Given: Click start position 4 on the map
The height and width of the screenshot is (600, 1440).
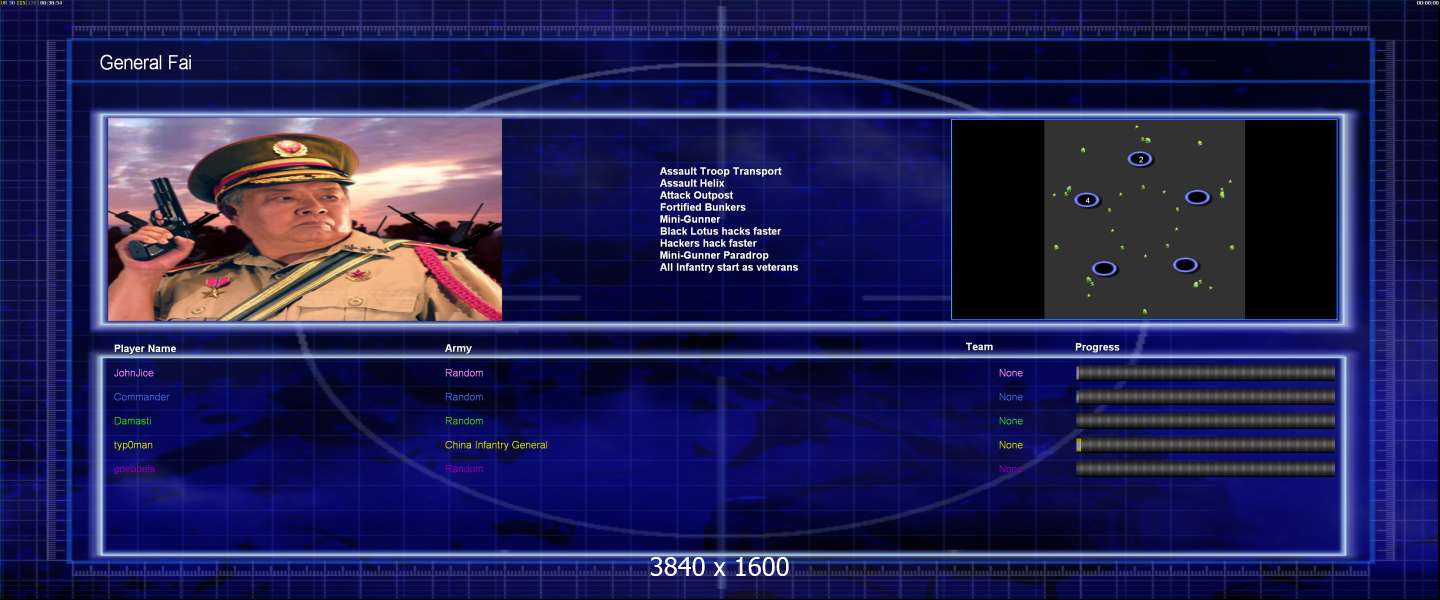Looking at the screenshot, I should tap(1087, 200).
